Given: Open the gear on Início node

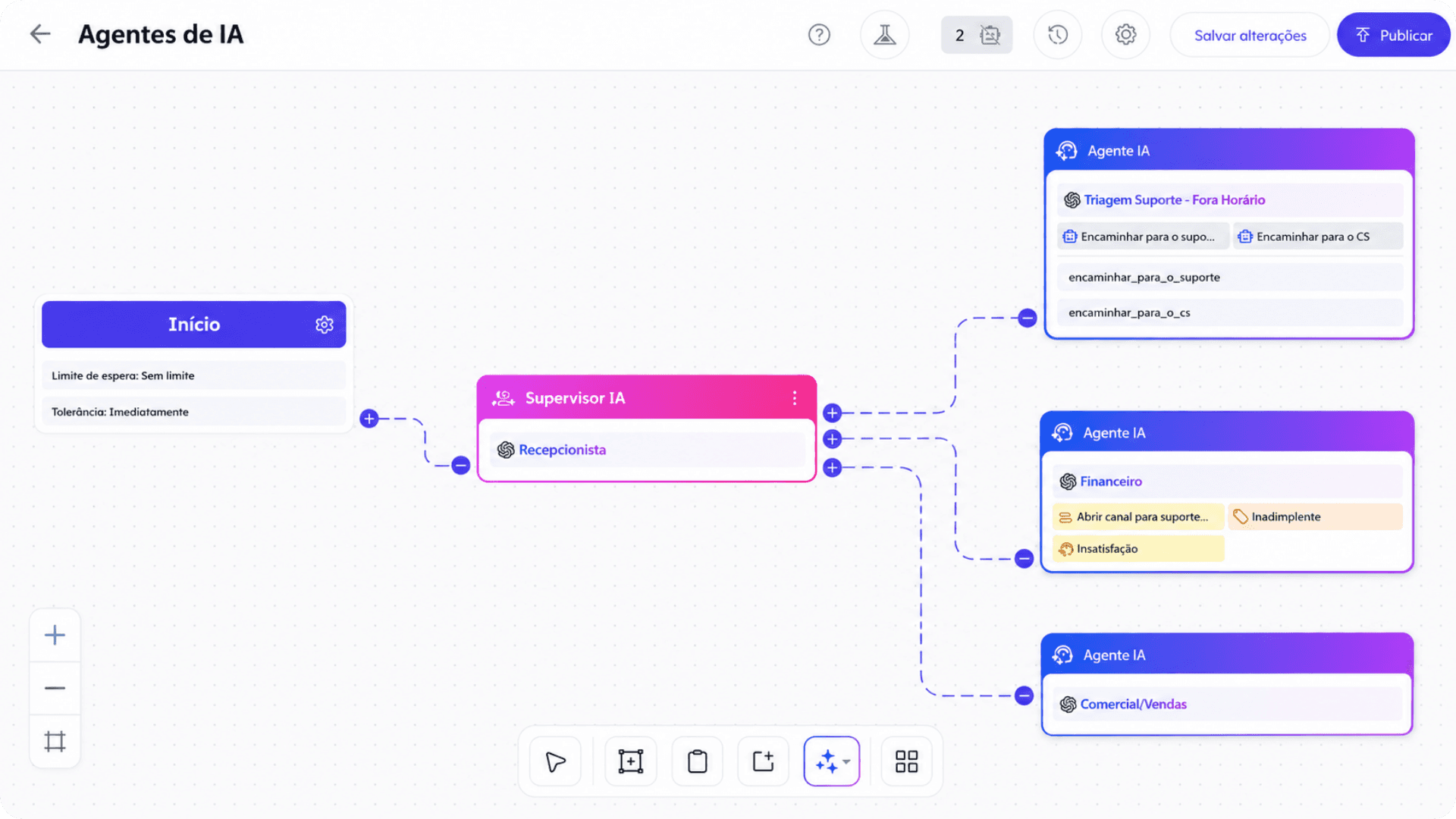Looking at the screenshot, I should coord(325,325).
